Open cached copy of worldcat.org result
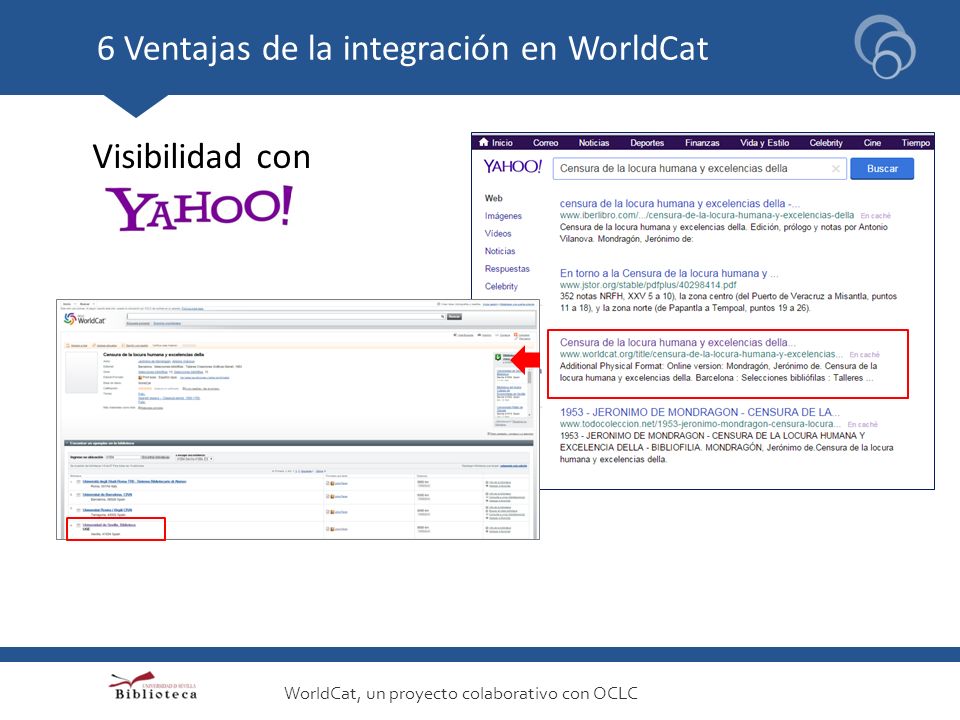The width and height of the screenshot is (960, 720). pyautogui.click(x=864, y=355)
